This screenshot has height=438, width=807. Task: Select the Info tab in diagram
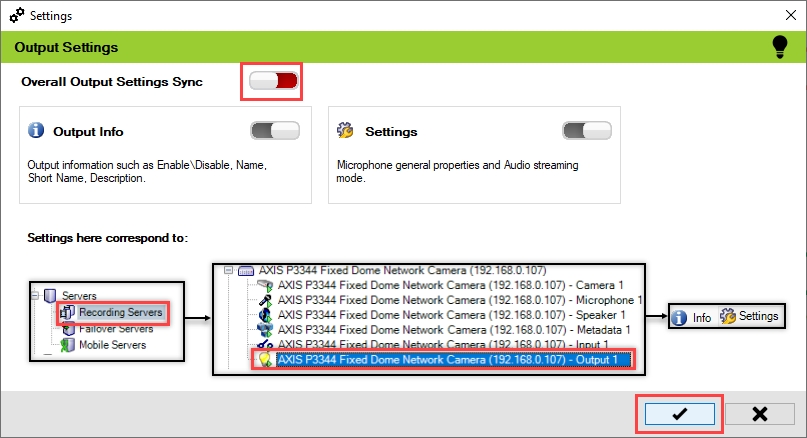(x=692, y=317)
